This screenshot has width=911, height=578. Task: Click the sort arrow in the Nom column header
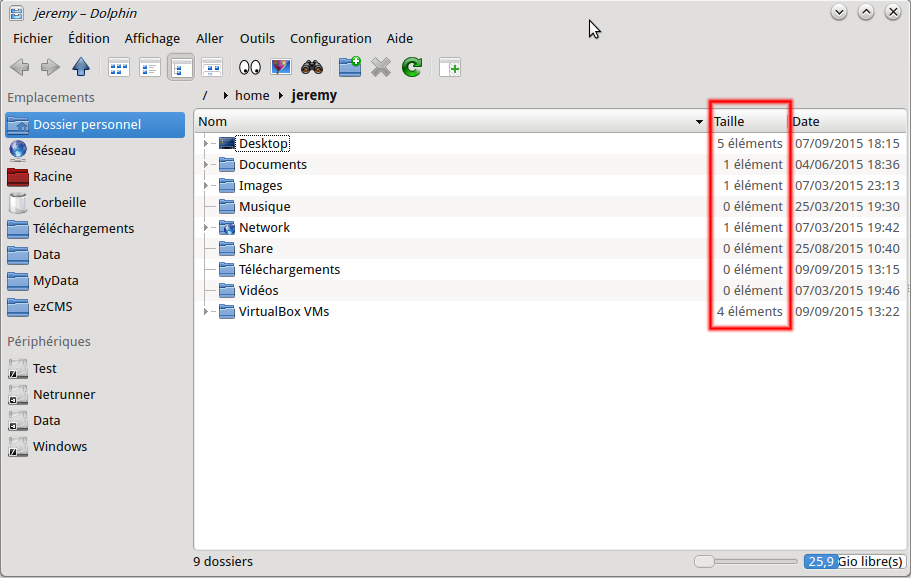[699, 122]
